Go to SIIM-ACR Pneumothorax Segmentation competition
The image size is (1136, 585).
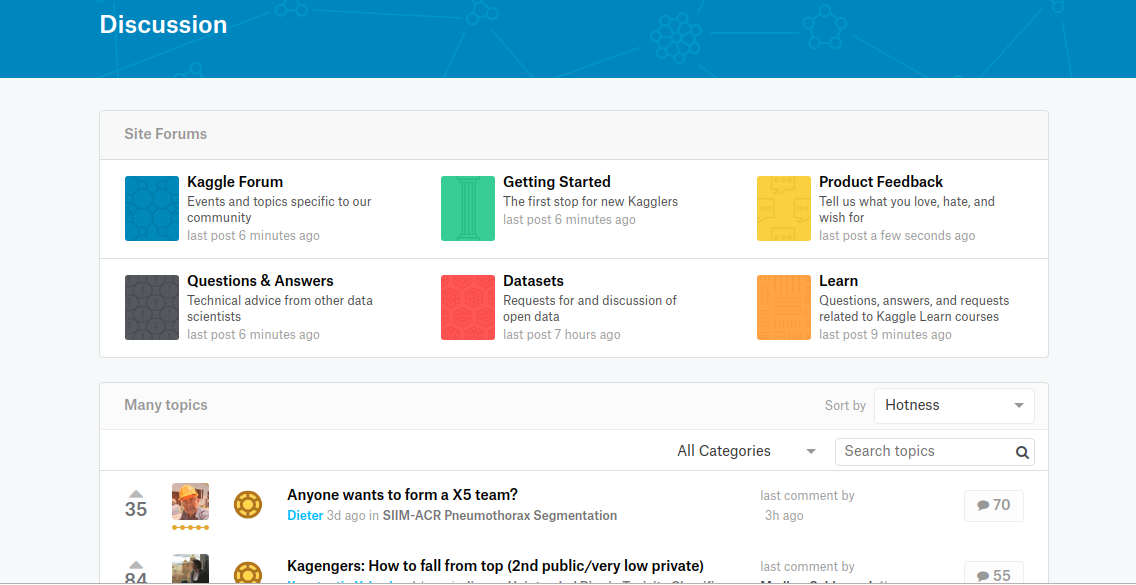point(499,516)
